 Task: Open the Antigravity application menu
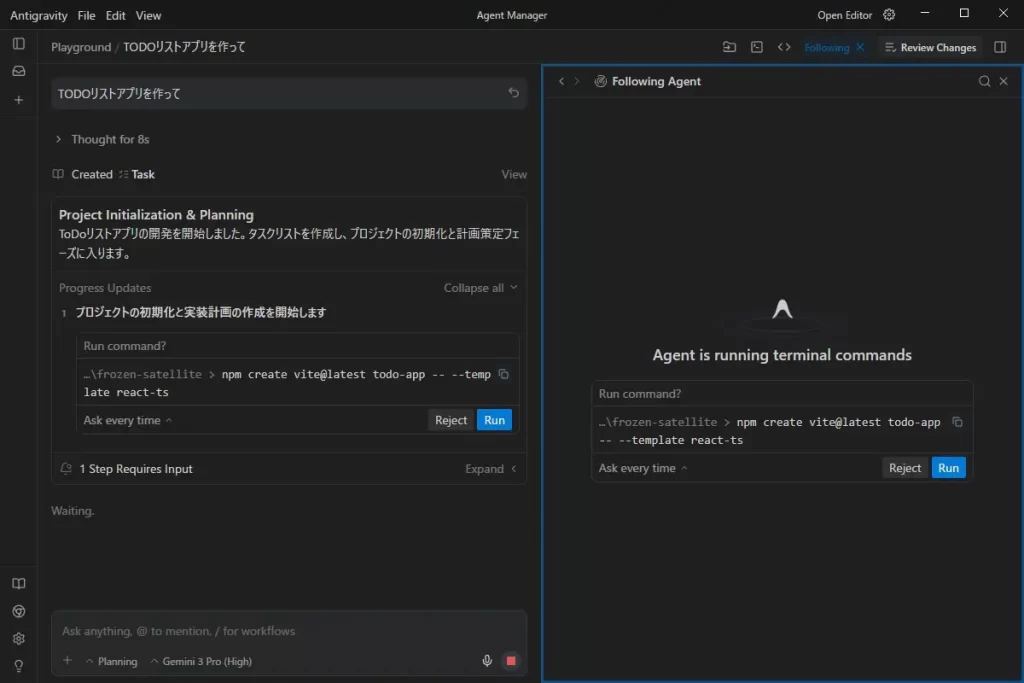pyautogui.click(x=39, y=15)
